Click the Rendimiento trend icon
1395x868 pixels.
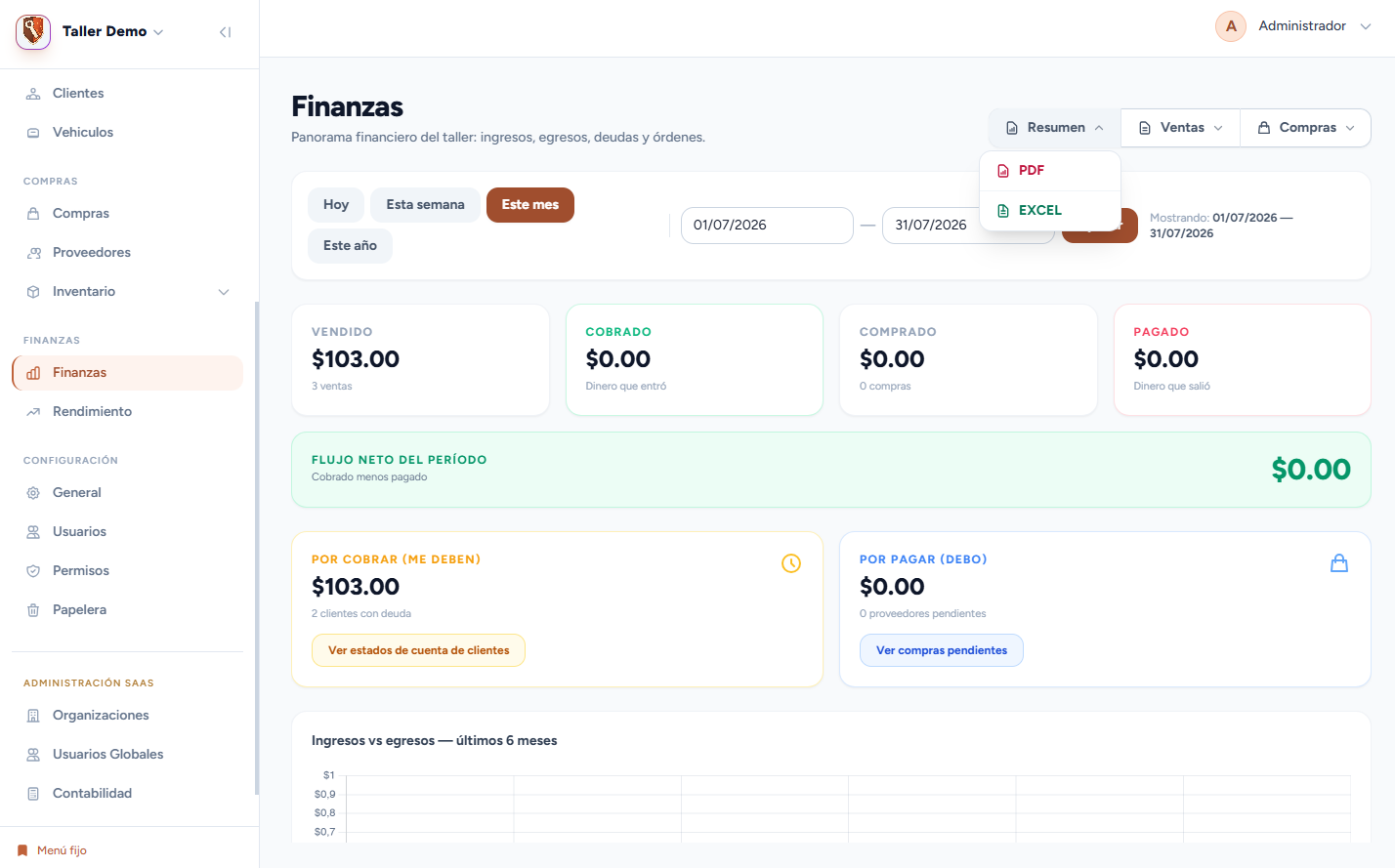[33, 412]
